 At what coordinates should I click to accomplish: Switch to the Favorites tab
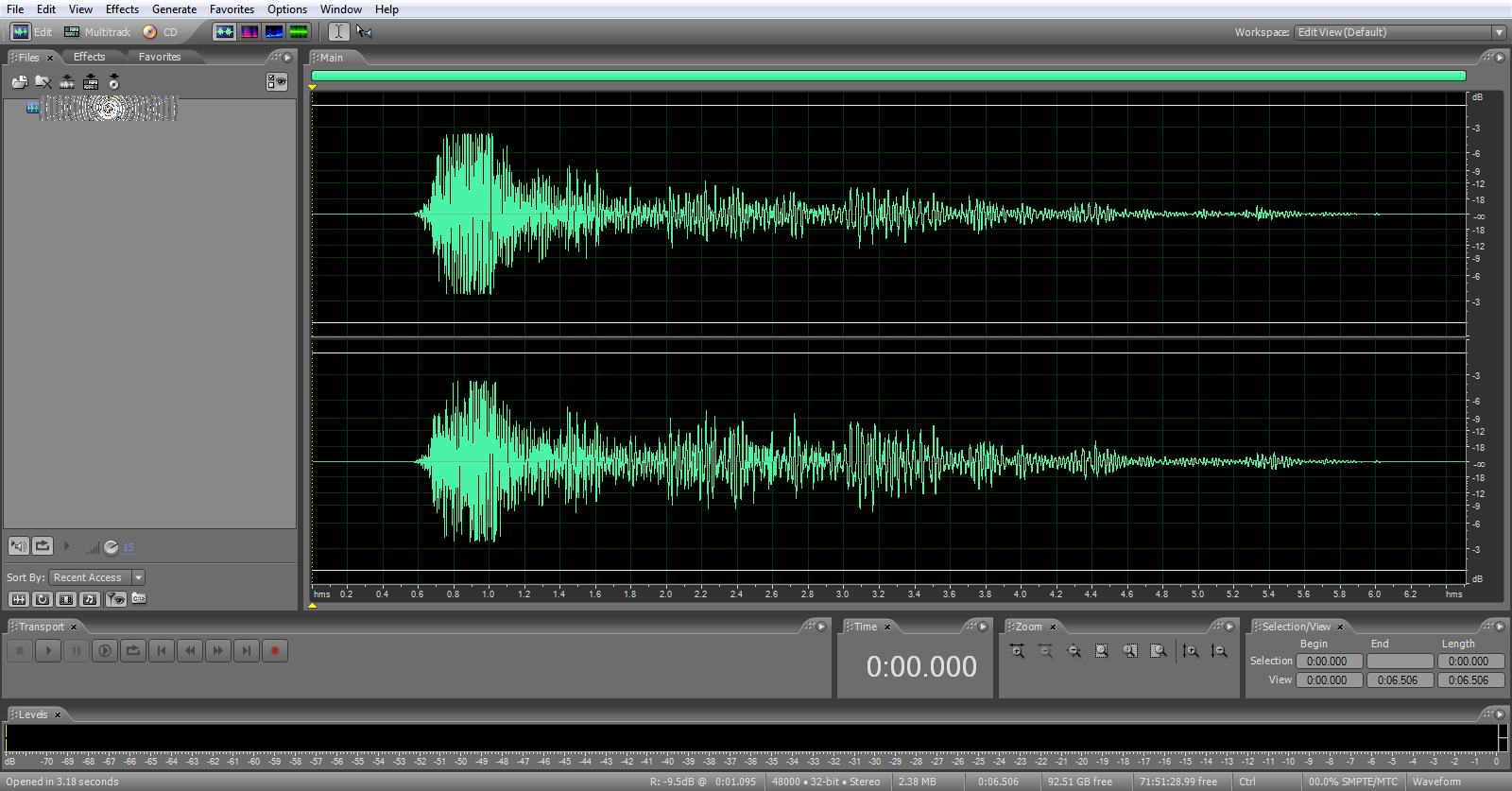pos(159,58)
